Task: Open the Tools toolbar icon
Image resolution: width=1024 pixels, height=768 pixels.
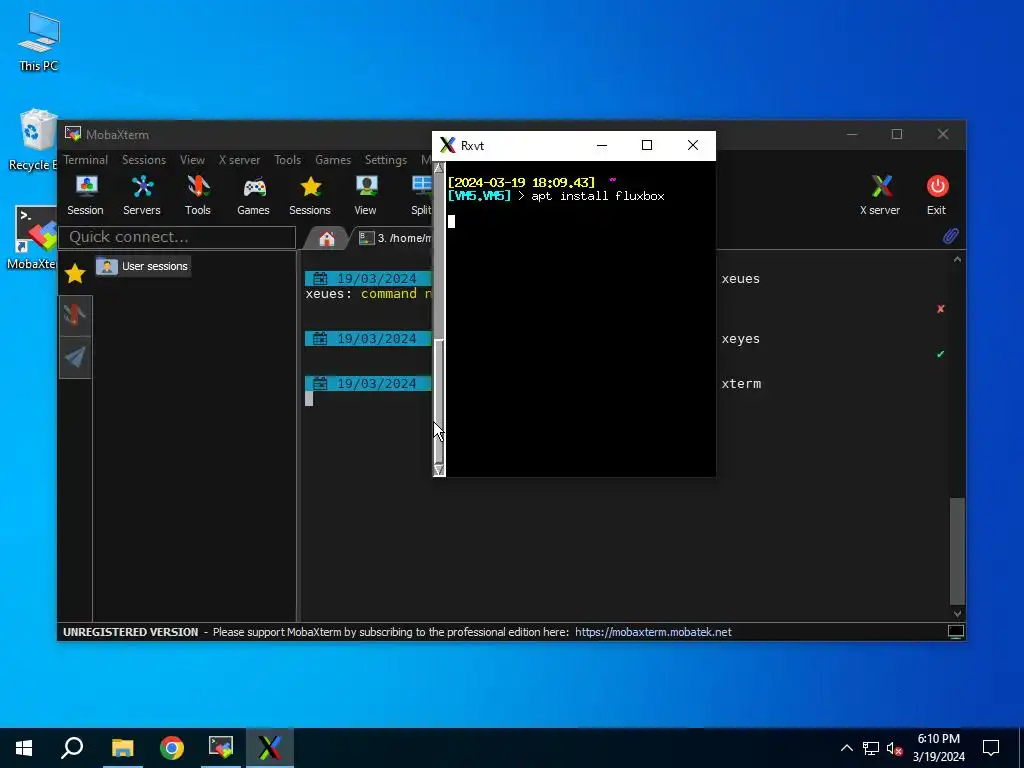Action: (x=198, y=195)
